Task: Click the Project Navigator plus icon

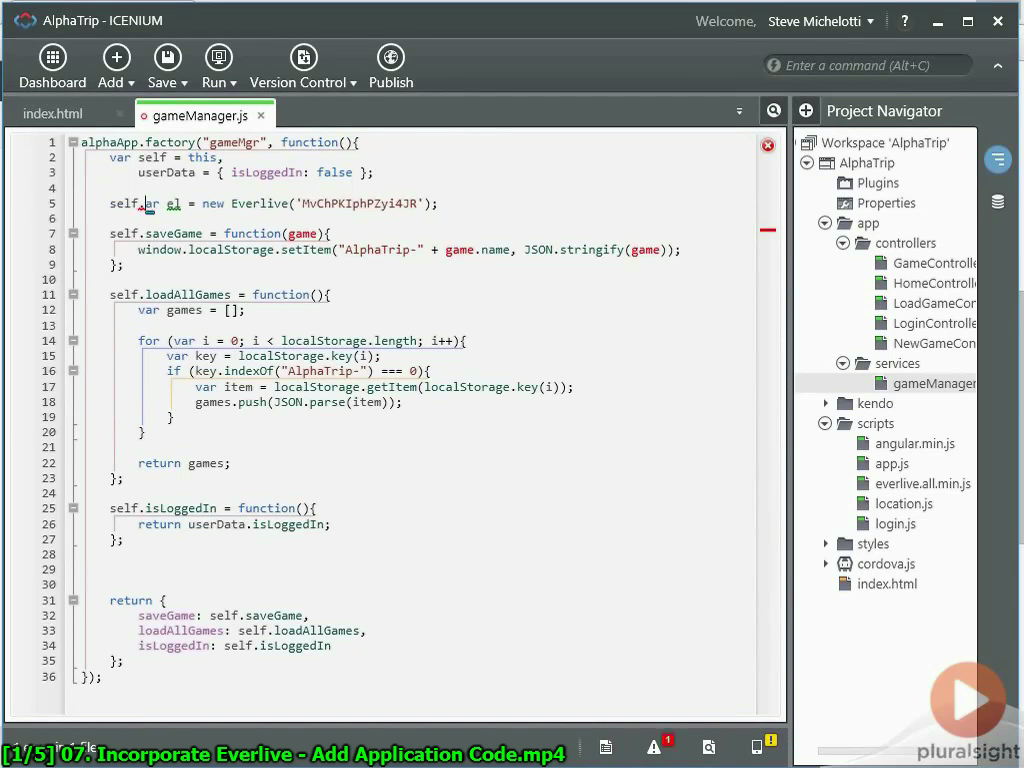Action: tap(806, 110)
